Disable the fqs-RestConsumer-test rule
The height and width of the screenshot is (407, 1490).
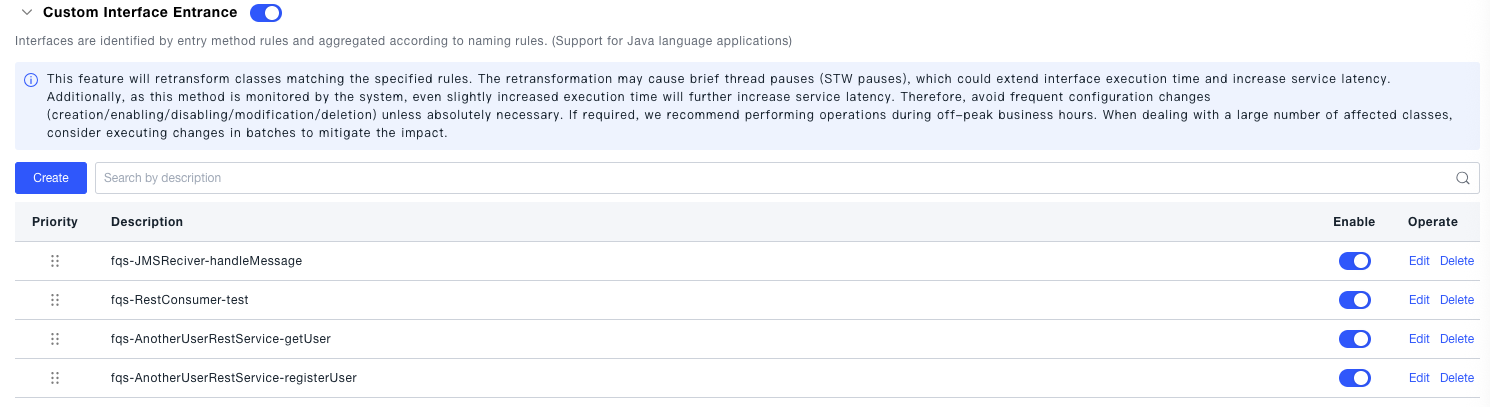(x=1354, y=300)
